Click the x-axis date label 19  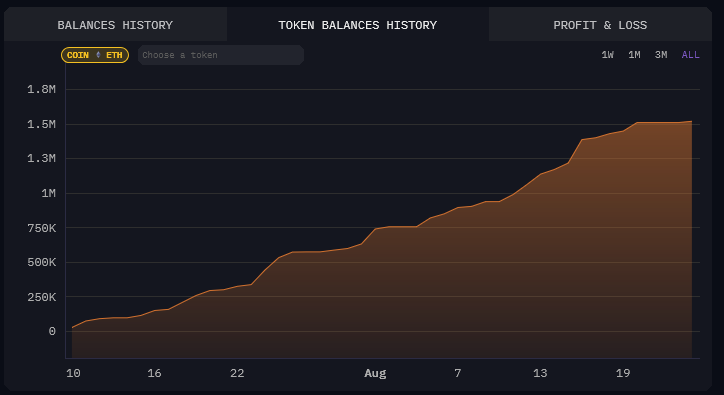tap(623, 373)
